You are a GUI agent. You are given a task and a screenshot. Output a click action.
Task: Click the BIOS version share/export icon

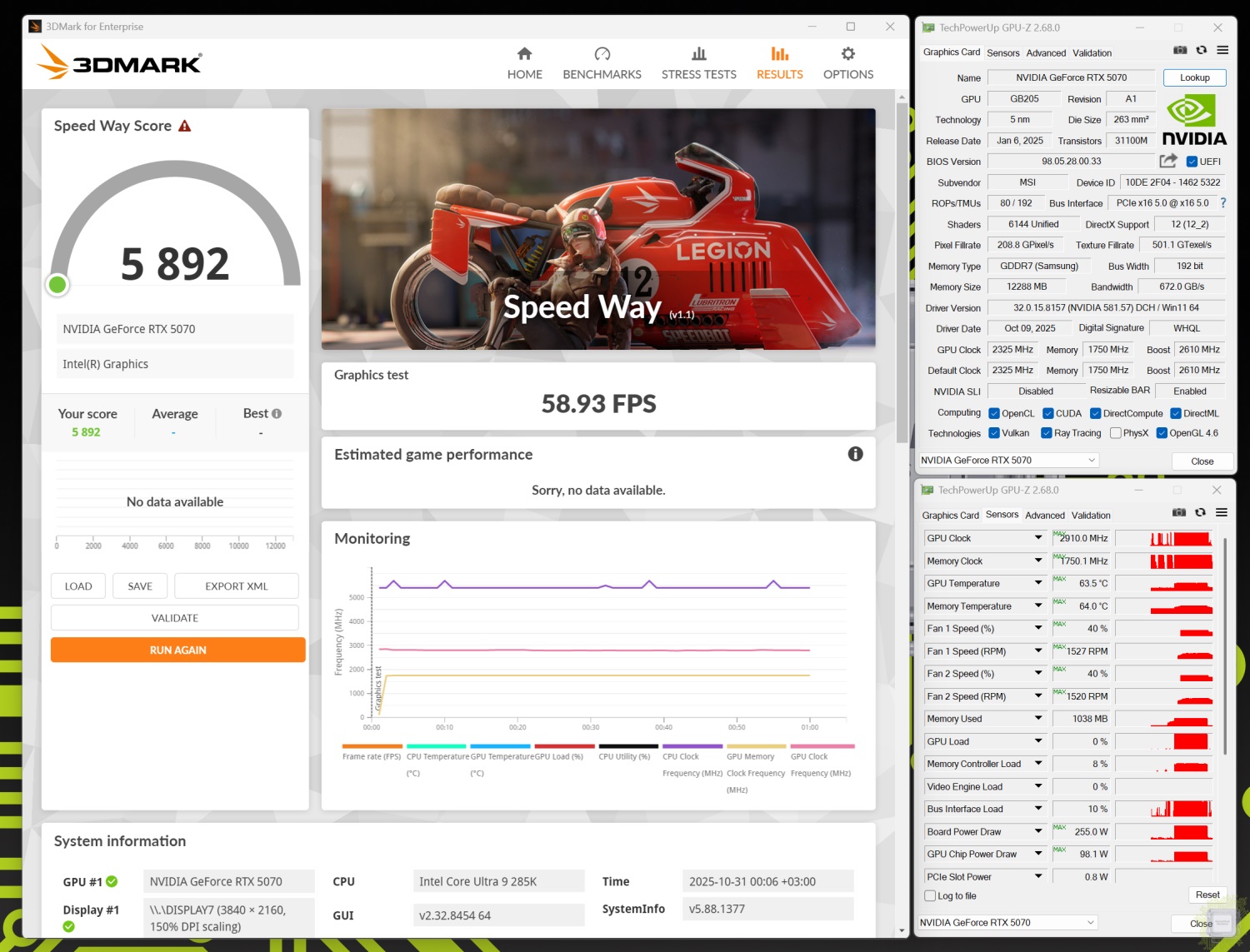[1168, 161]
